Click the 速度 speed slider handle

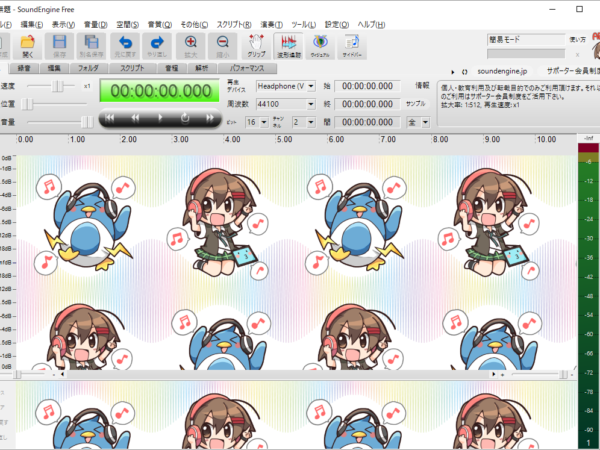(x=57, y=86)
